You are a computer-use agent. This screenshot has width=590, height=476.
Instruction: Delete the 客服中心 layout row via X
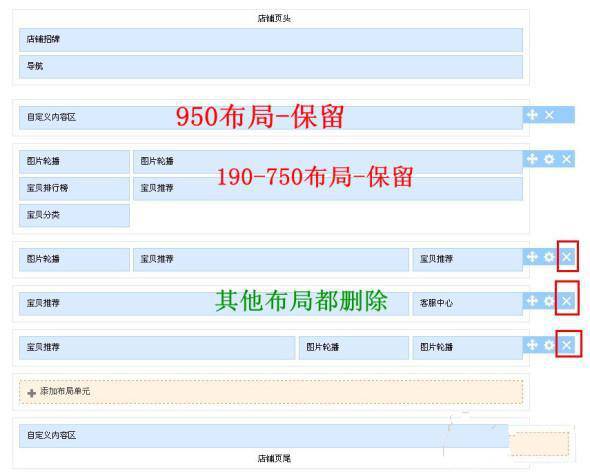pyautogui.click(x=567, y=301)
